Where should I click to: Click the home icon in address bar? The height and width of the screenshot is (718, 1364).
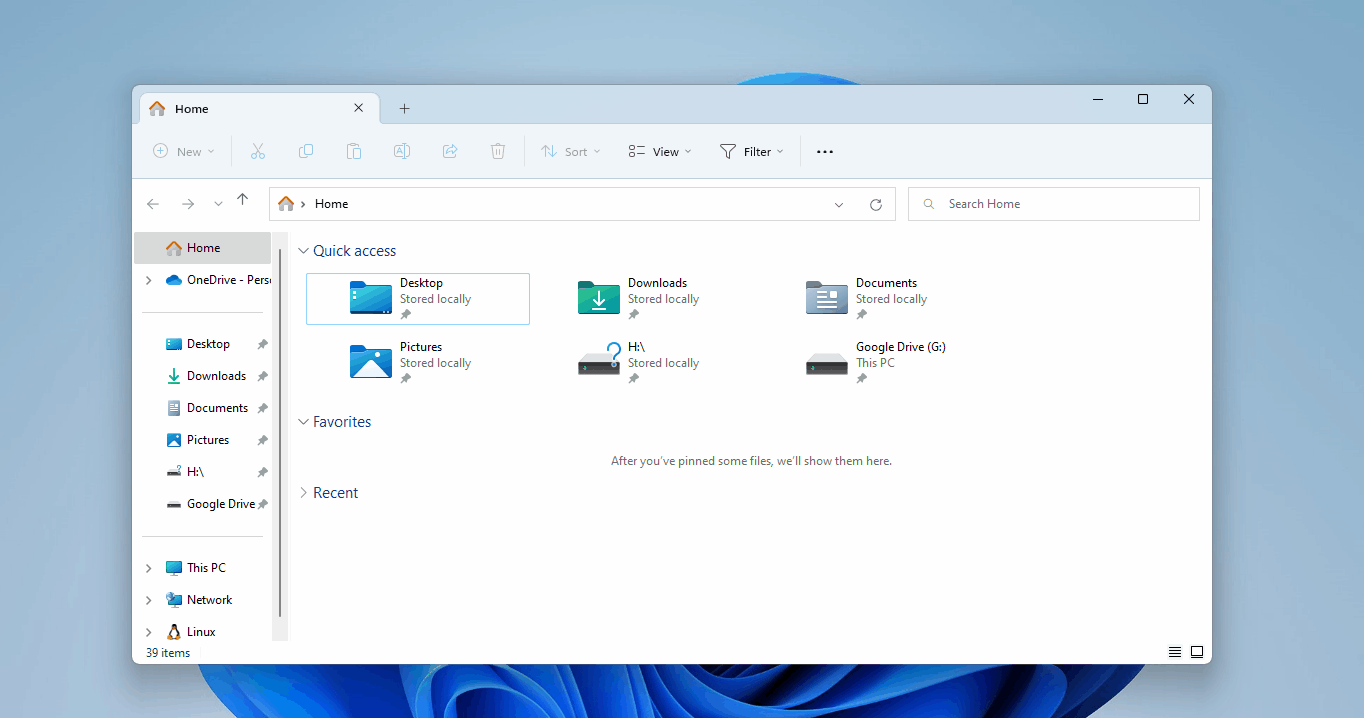[286, 204]
